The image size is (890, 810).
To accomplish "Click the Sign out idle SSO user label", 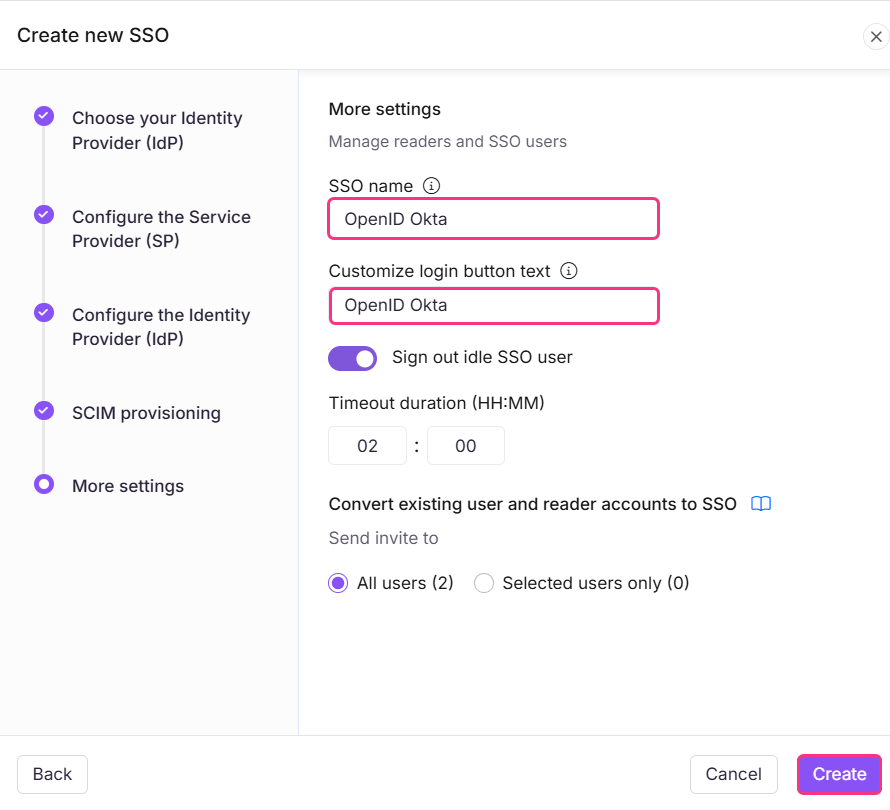I will pyautogui.click(x=482, y=357).
